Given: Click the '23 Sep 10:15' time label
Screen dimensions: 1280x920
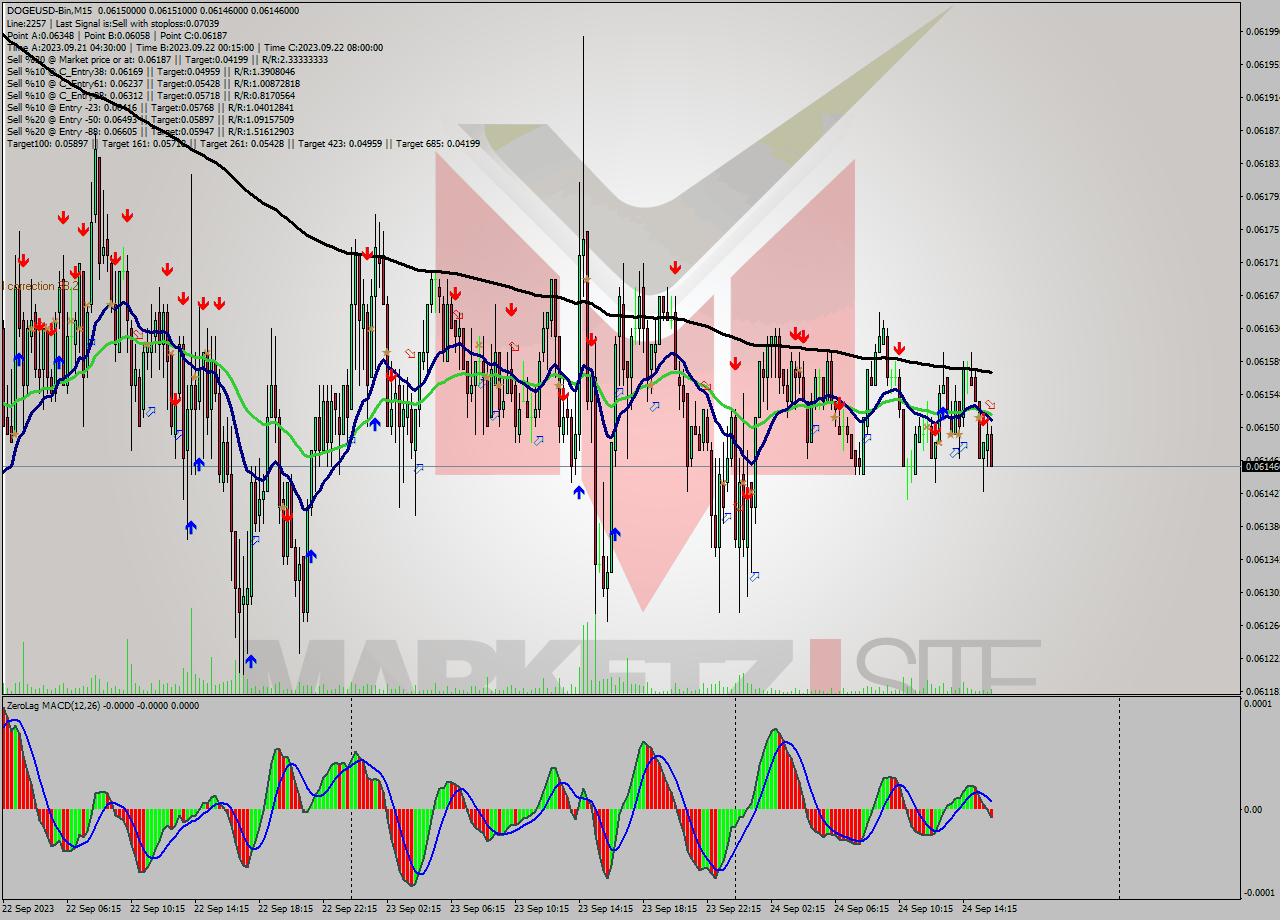Looking at the screenshot, I should coord(541,909).
